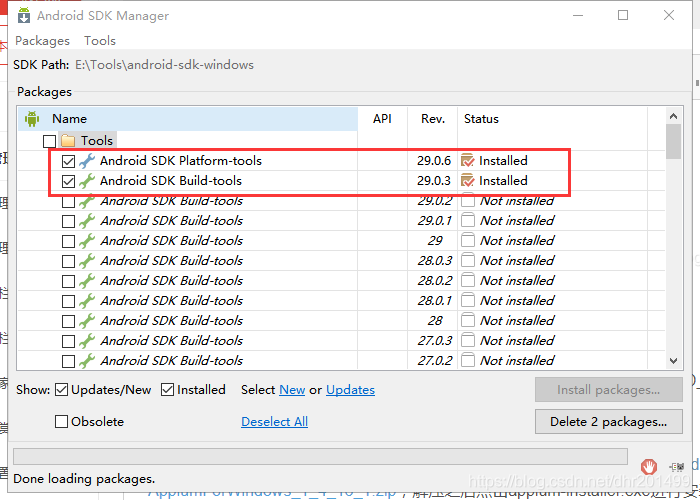This screenshot has width=700, height=500.
Task: Click the package list scrollbar thumb
Action: [673, 141]
